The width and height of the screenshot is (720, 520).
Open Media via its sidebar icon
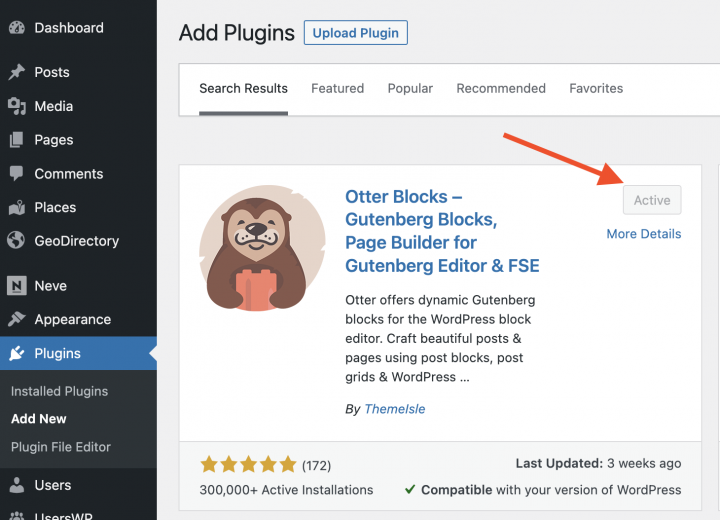(x=16, y=106)
